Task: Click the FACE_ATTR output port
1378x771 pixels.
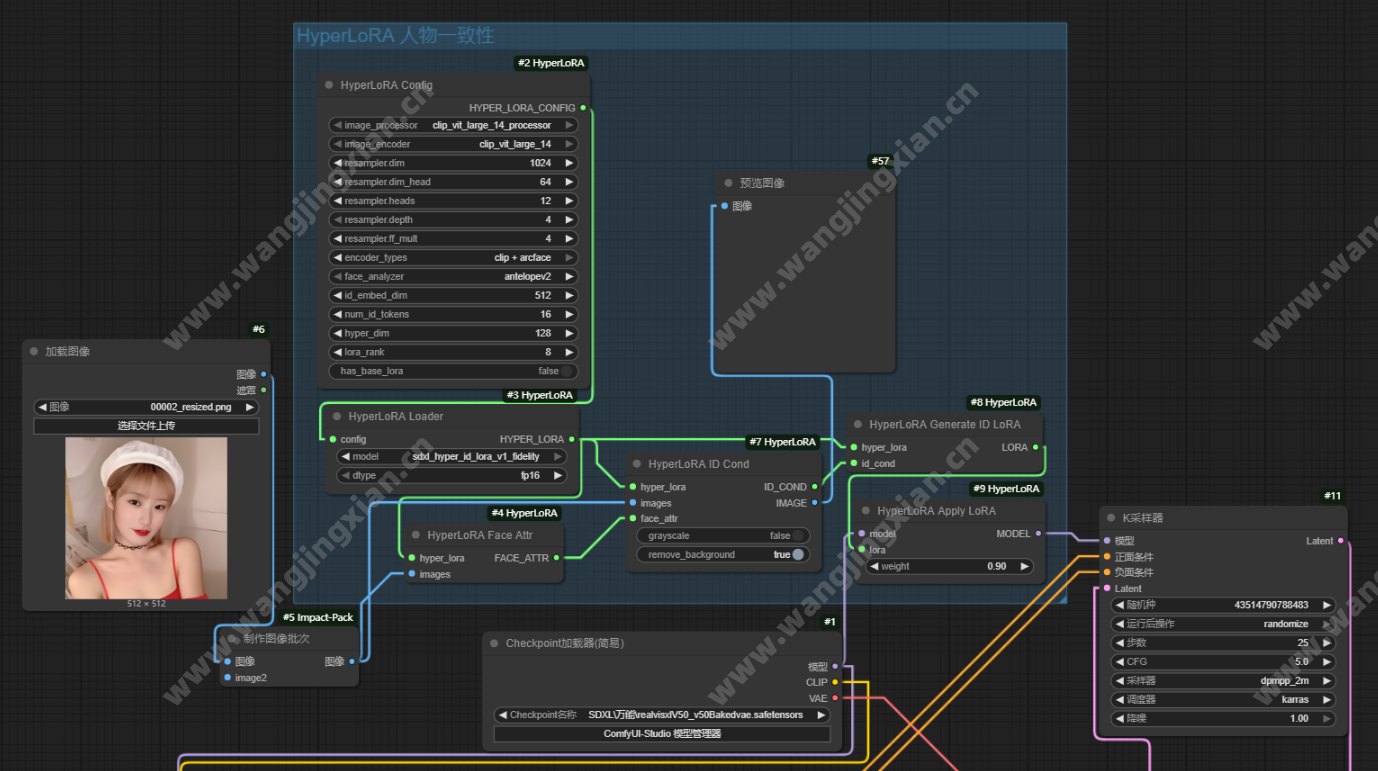Action: (557, 558)
